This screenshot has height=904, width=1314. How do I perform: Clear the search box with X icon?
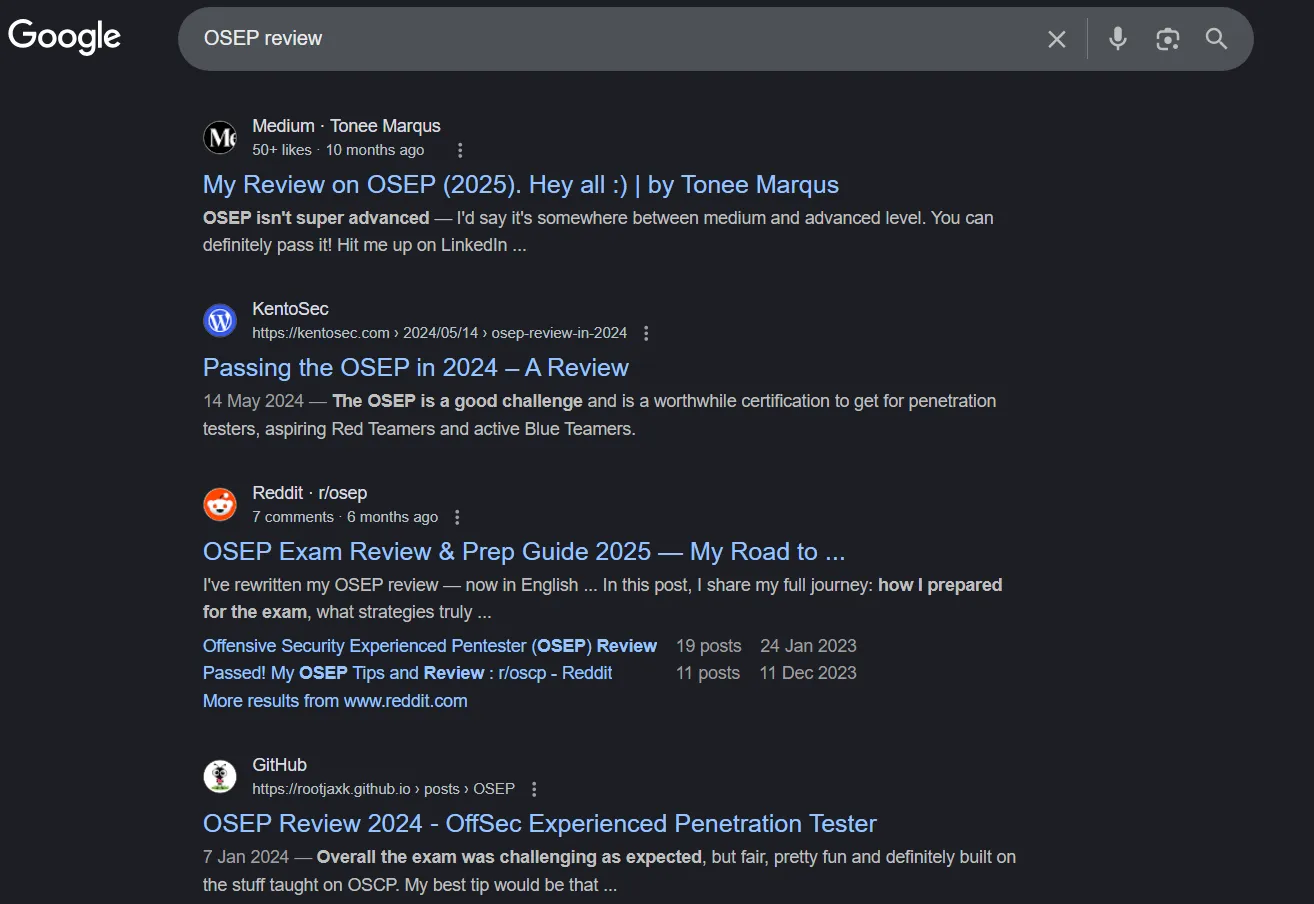click(x=1056, y=39)
